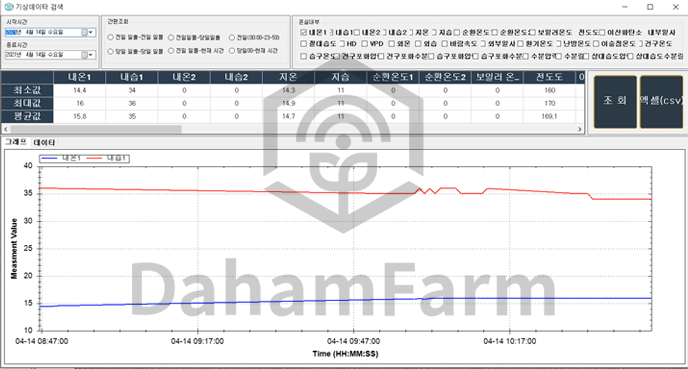Click the left scroll arrow of the table scrollbar
This screenshot has width=688, height=369.
(6, 129)
